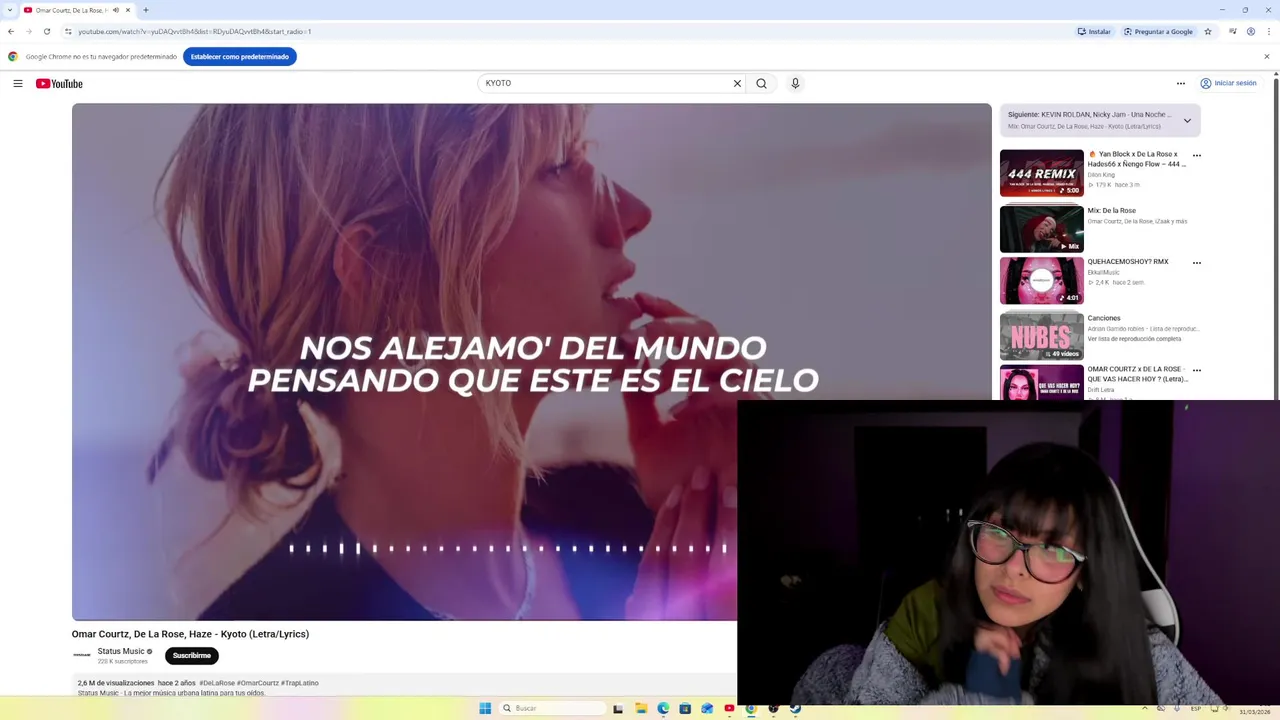1280x720 pixels.
Task: Click the magnifier search button
Action: pyautogui.click(x=761, y=84)
